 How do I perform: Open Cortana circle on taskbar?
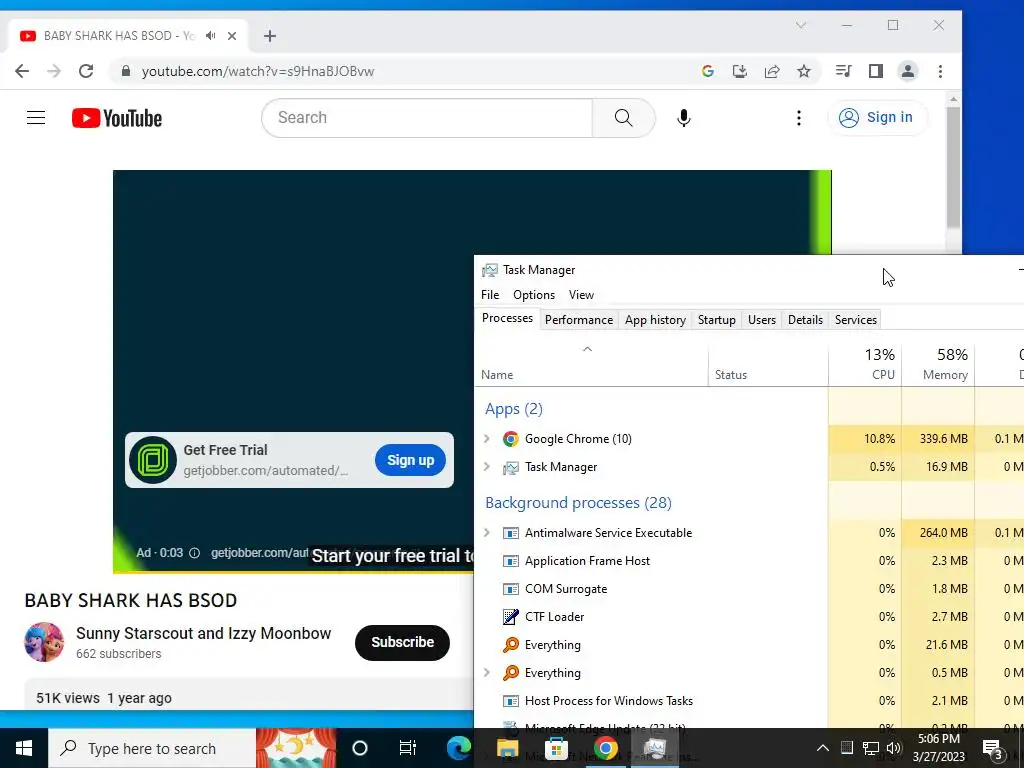tap(360, 748)
